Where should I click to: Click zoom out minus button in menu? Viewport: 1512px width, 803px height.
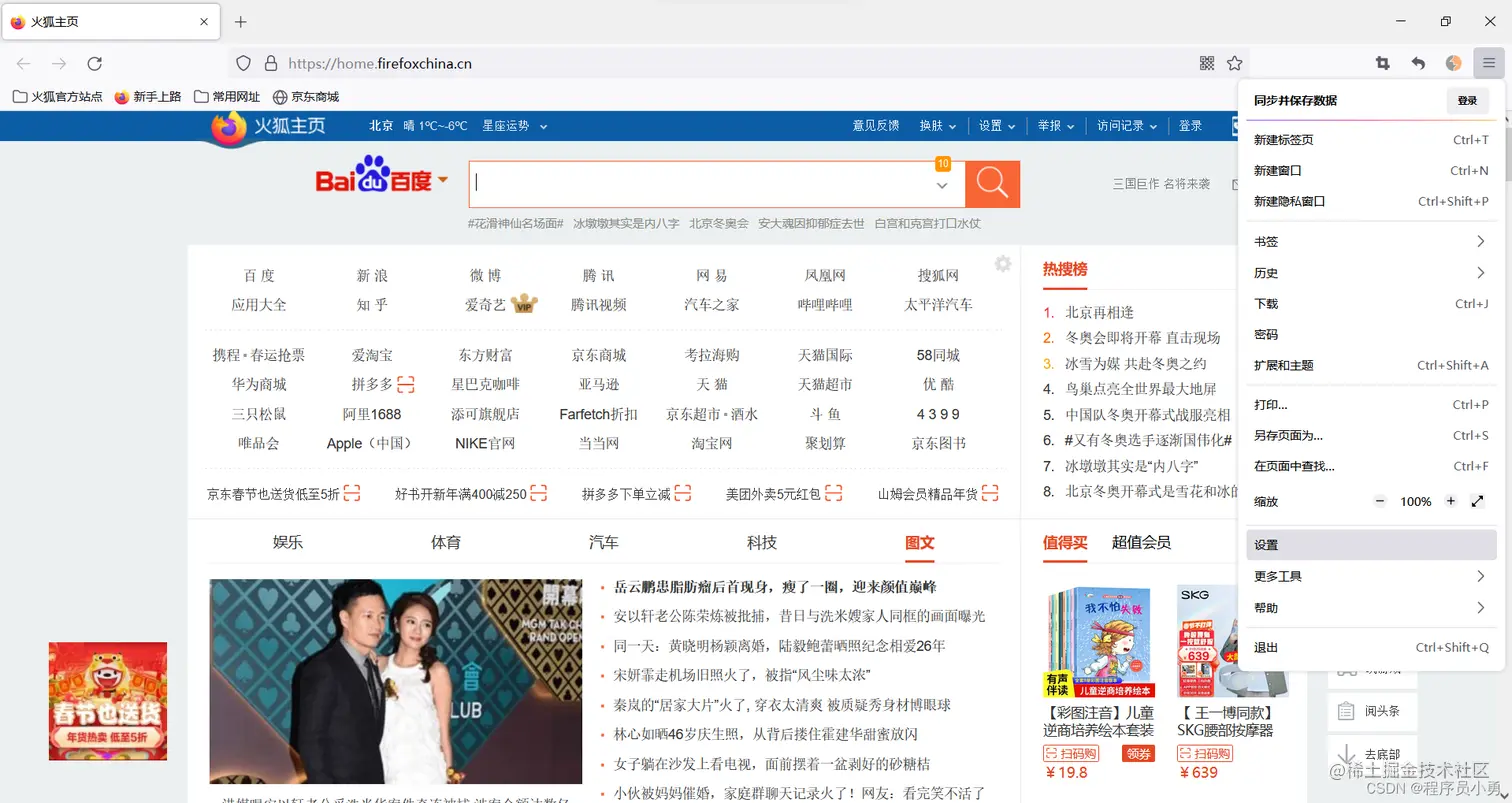[1381, 501]
